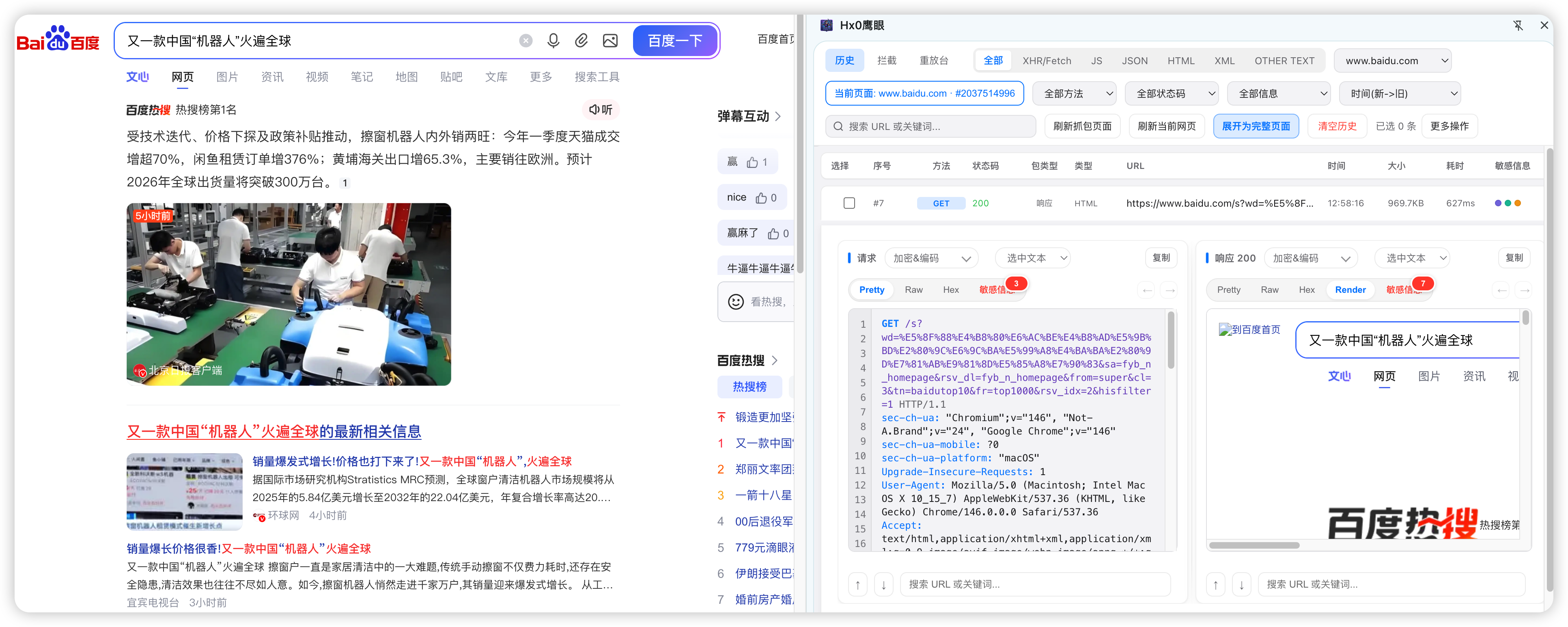
Task: Click the 百度一下 search button
Action: 674,41
